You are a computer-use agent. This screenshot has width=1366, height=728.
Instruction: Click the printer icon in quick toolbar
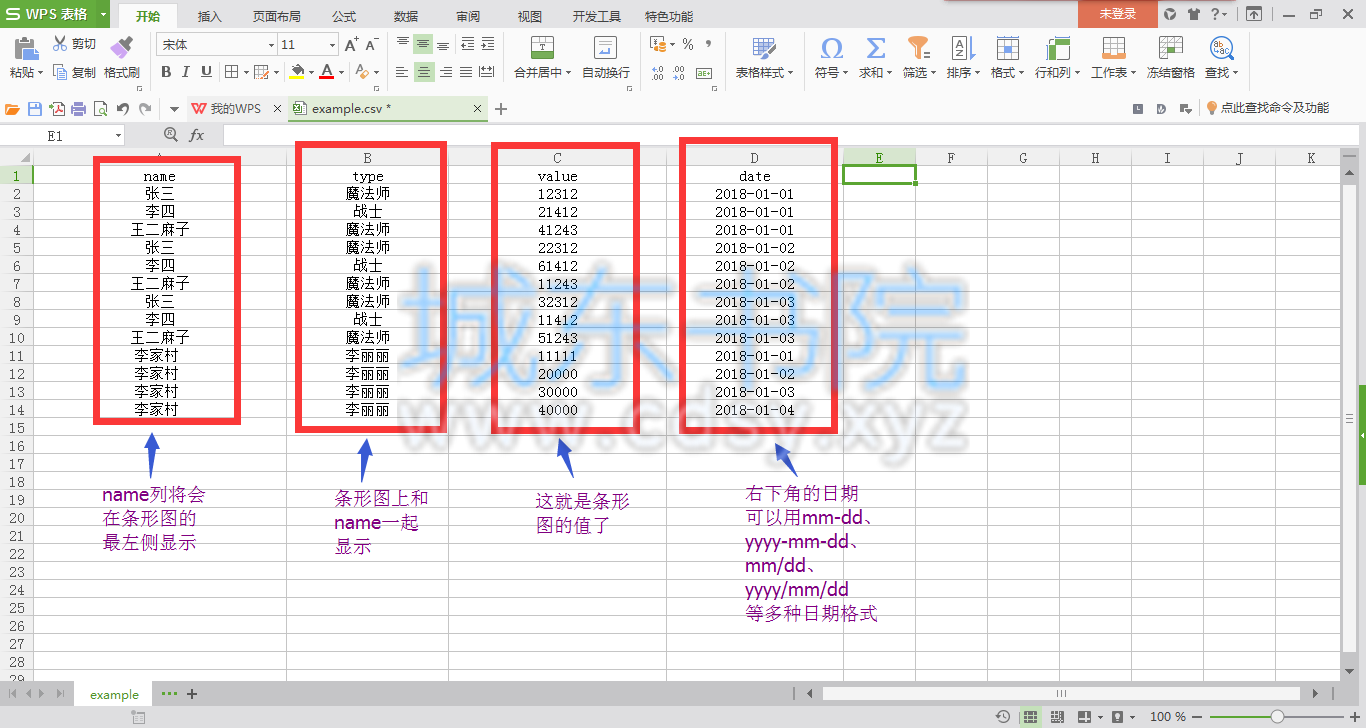[x=78, y=109]
